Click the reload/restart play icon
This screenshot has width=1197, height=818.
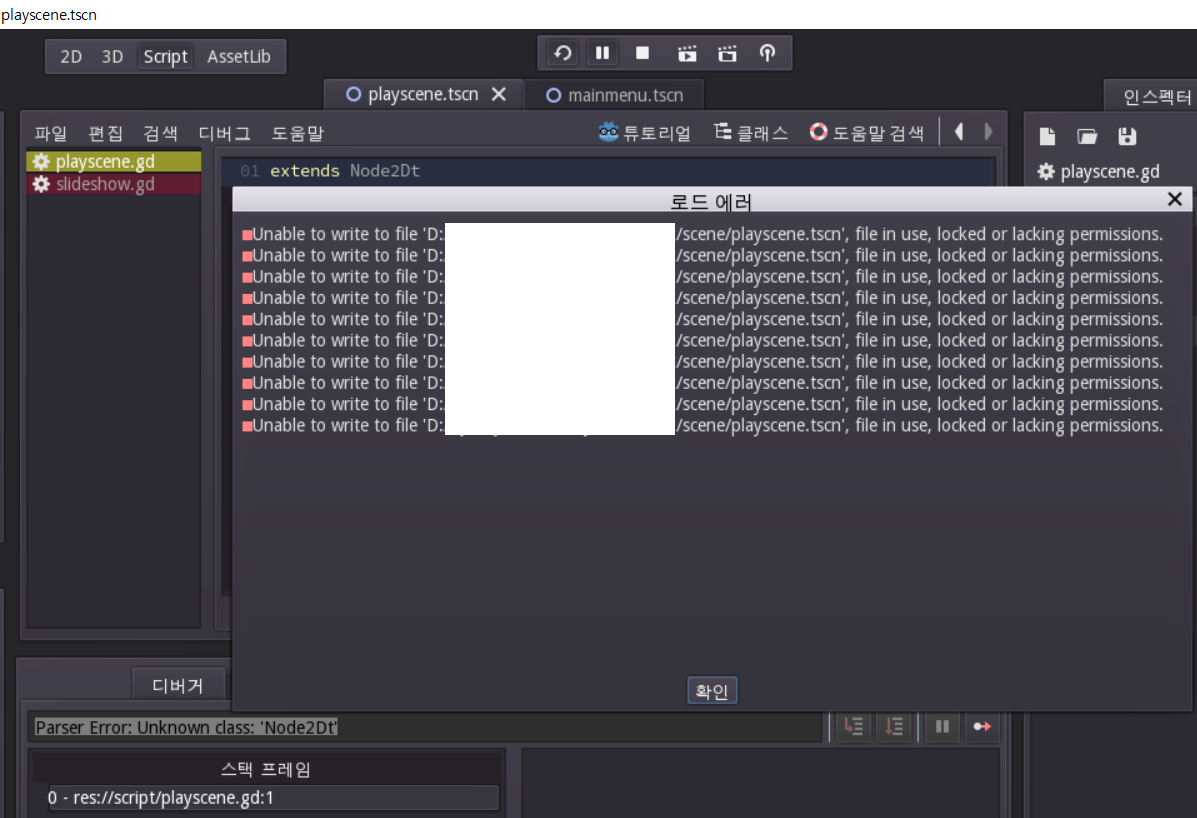coord(563,53)
